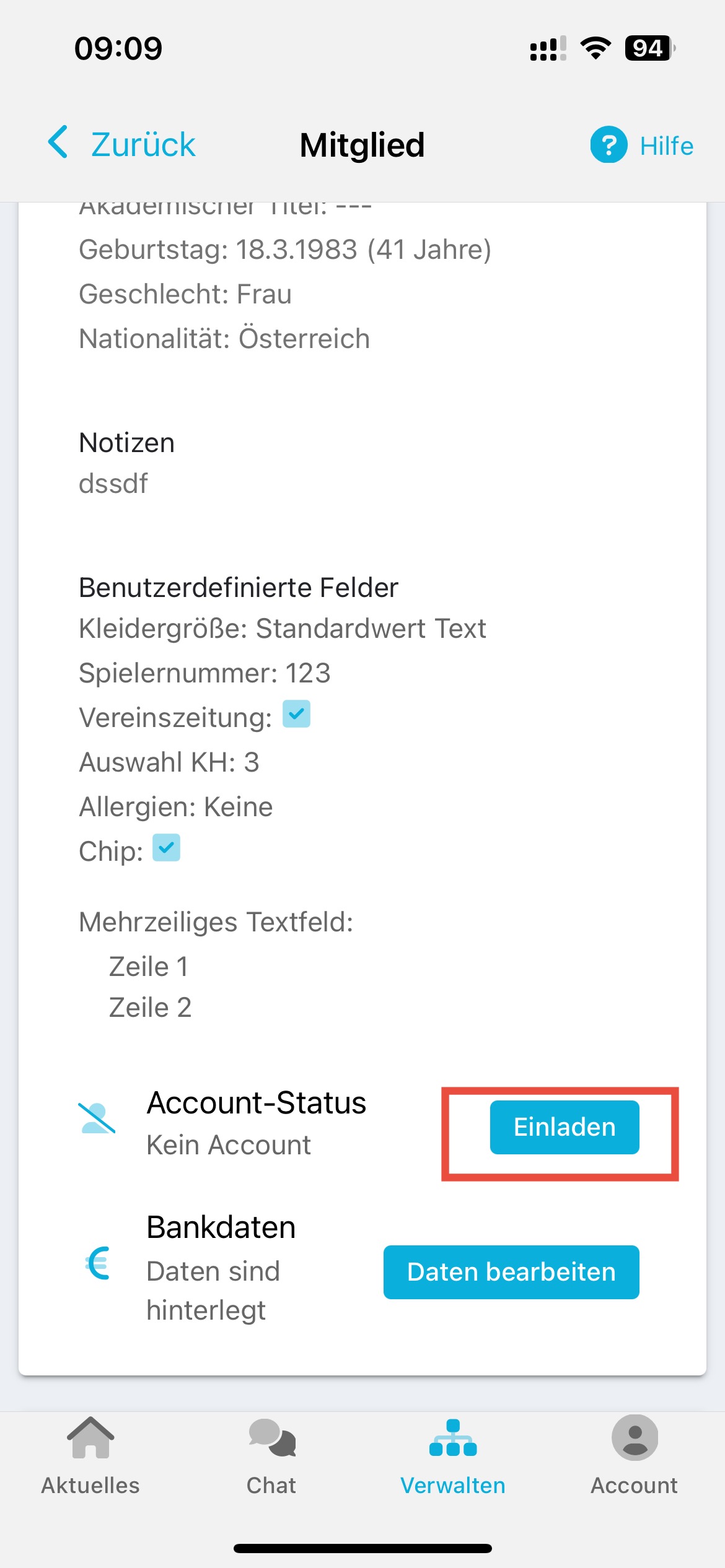Image resolution: width=725 pixels, height=1568 pixels.
Task: Open the blue question mark help icon
Action: pos(609,145)
